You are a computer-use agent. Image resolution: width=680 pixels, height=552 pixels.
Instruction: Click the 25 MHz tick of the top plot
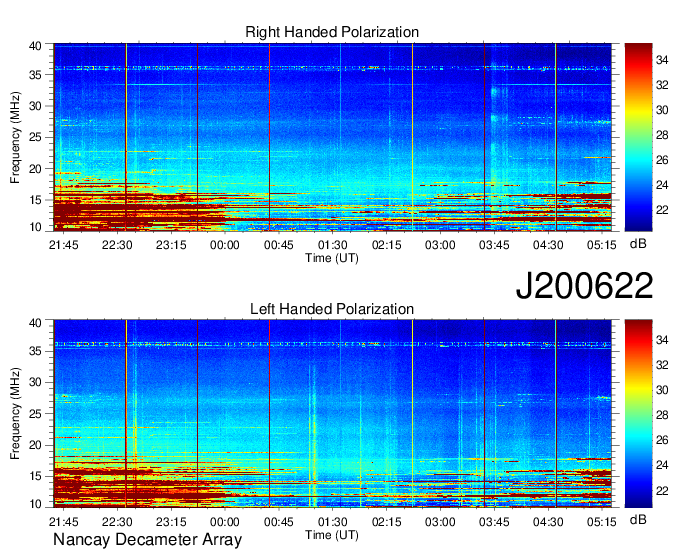click(x=35, y=137)
